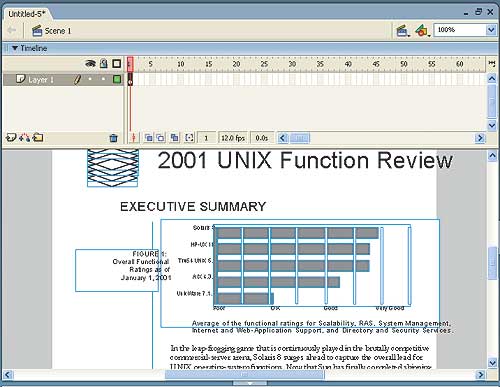The height and width of the screenshot is (387, 500).
Task: Open the timeline frame view options menu
Action: pos(492,63)
